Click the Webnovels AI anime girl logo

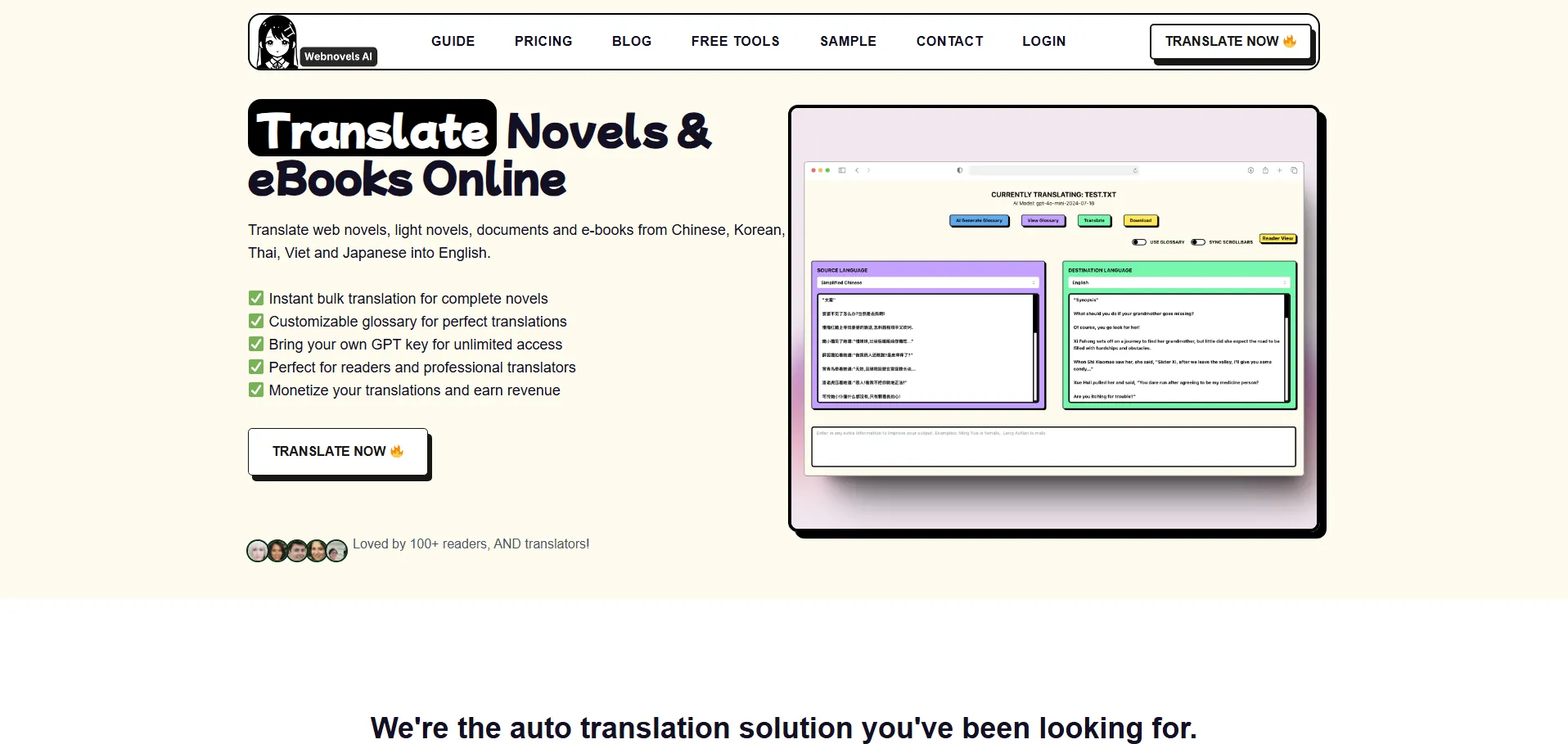pos(277,42)
